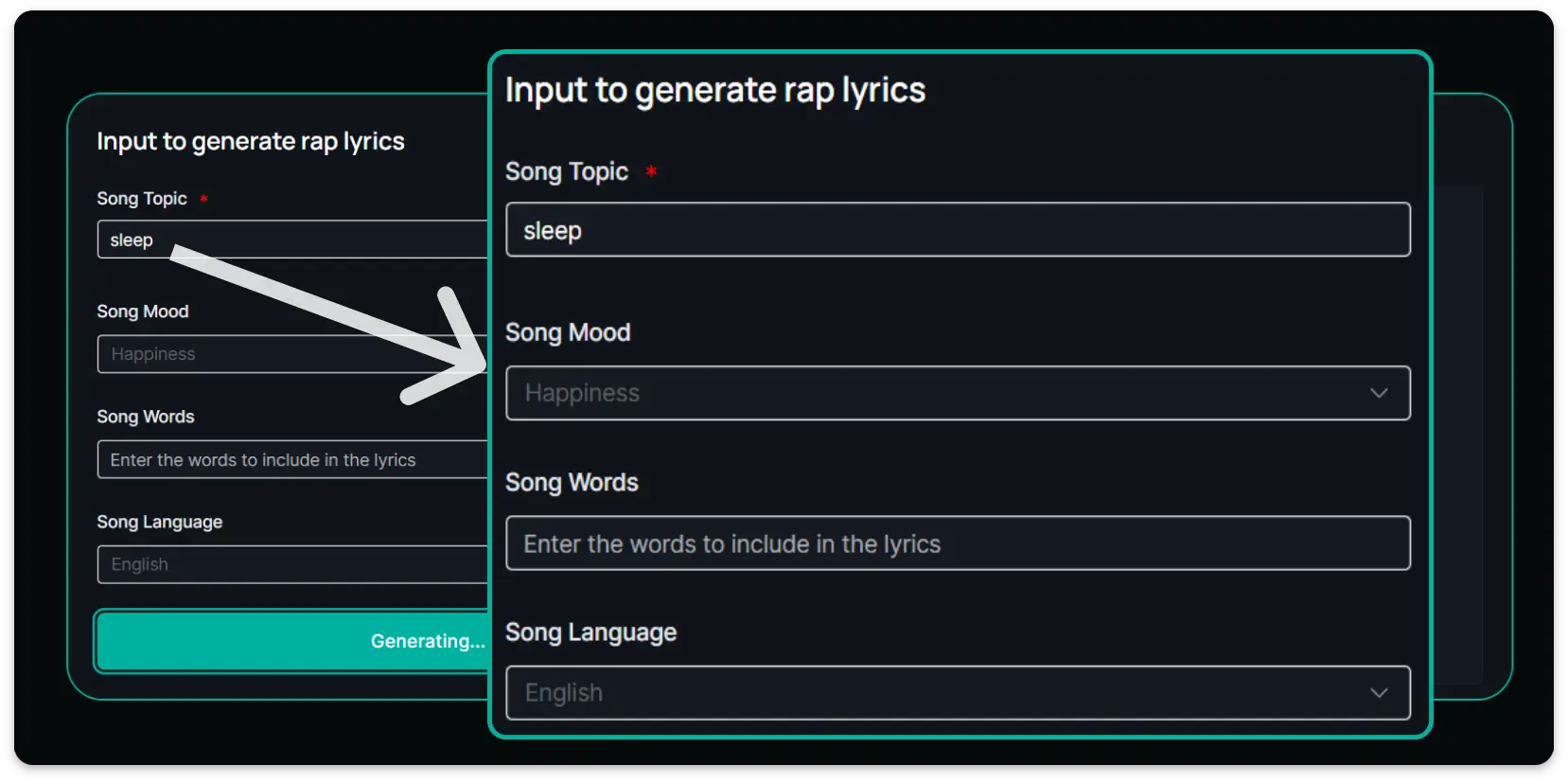Click the Input to generate rap lyrics title

[x=715, y=90]
